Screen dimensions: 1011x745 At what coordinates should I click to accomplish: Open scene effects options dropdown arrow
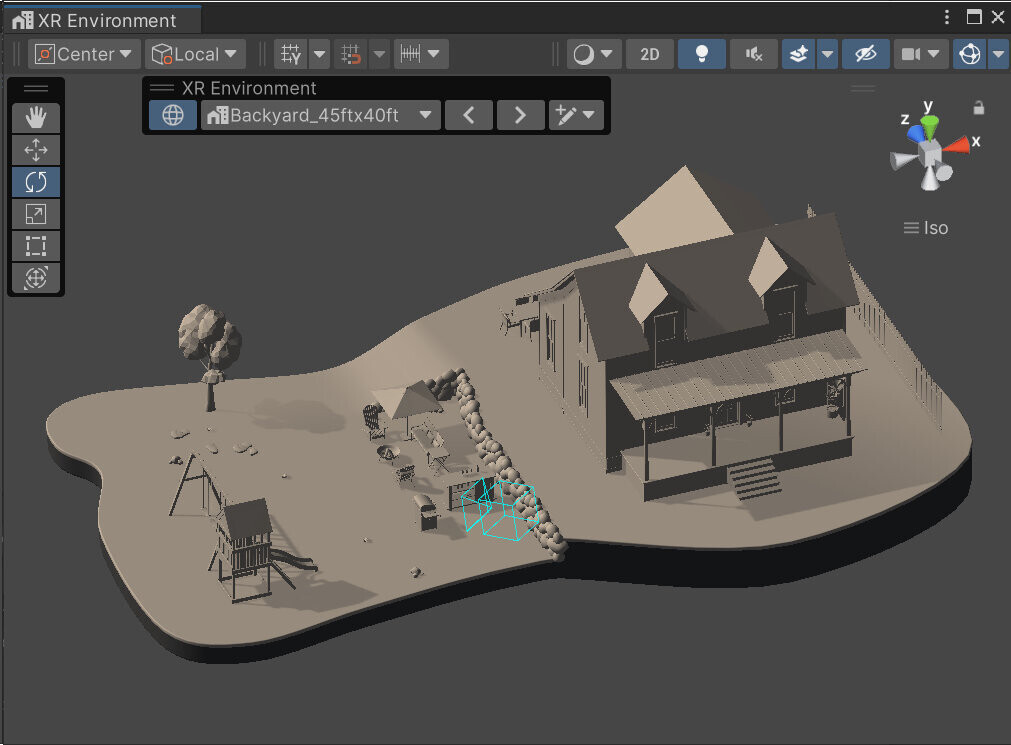(x=827, y=54)
